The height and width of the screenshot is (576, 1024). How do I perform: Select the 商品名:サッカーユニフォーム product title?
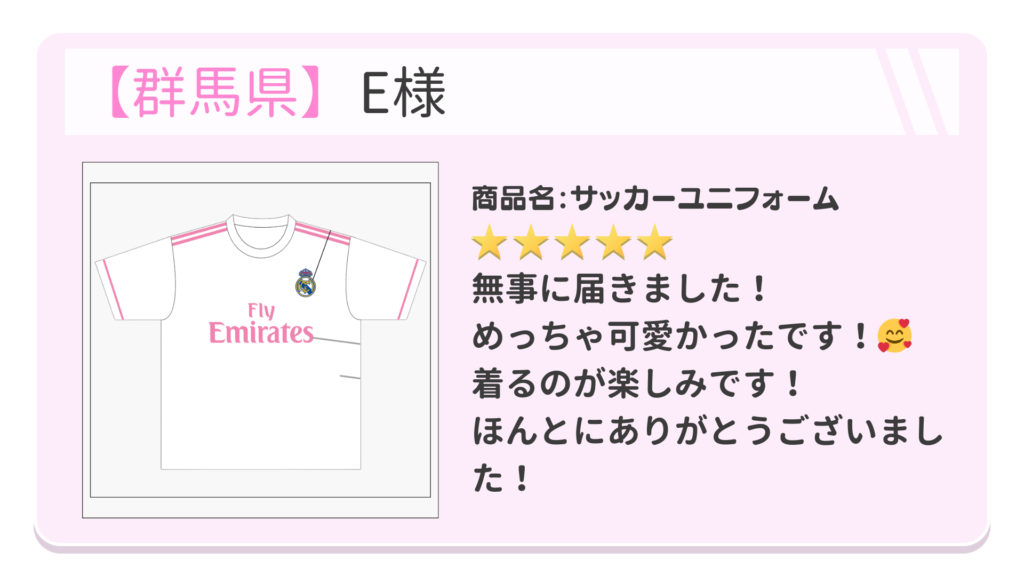click(655, 199)
